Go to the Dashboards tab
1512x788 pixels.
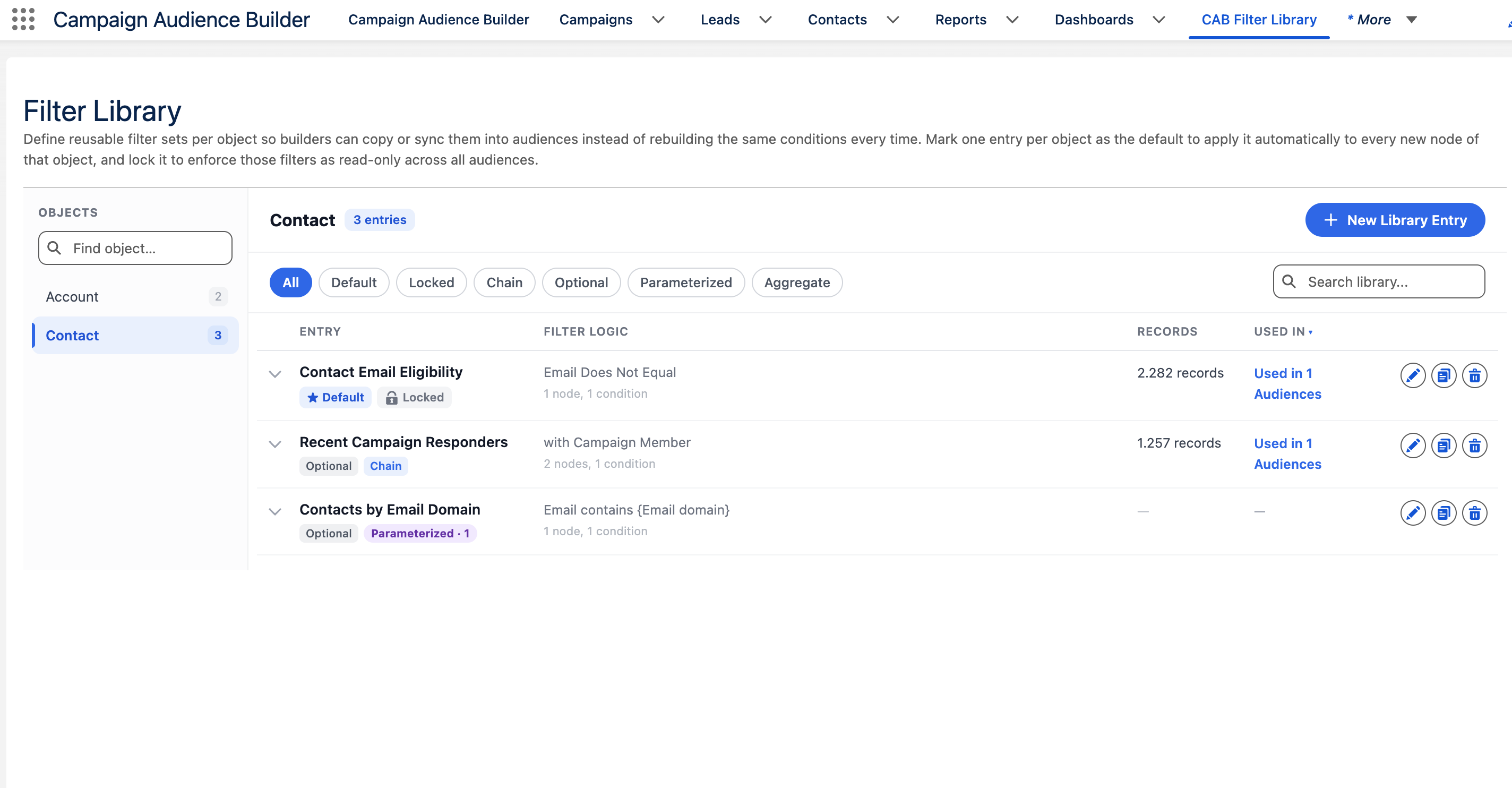tap(1094, 19)
